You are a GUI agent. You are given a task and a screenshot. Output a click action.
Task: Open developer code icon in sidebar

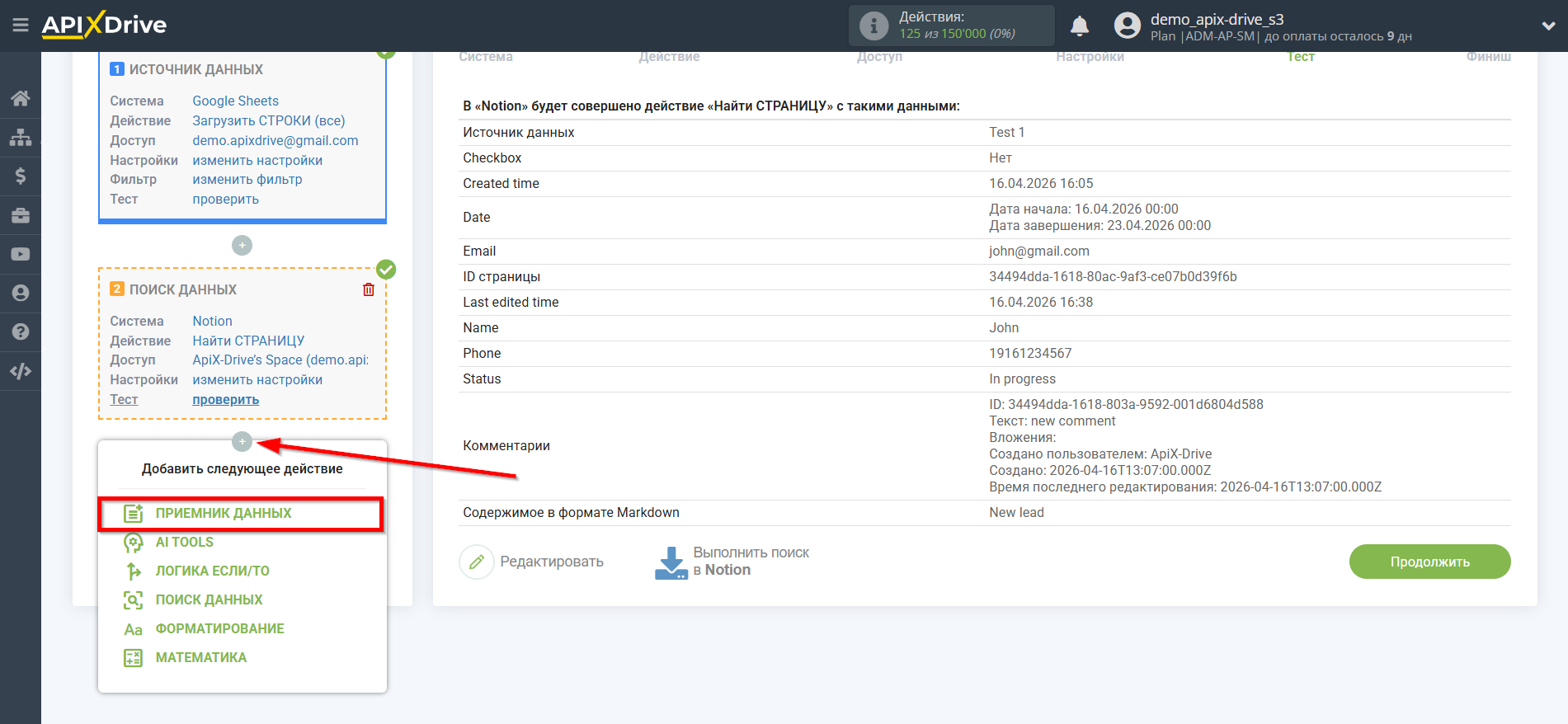(21, 371)
